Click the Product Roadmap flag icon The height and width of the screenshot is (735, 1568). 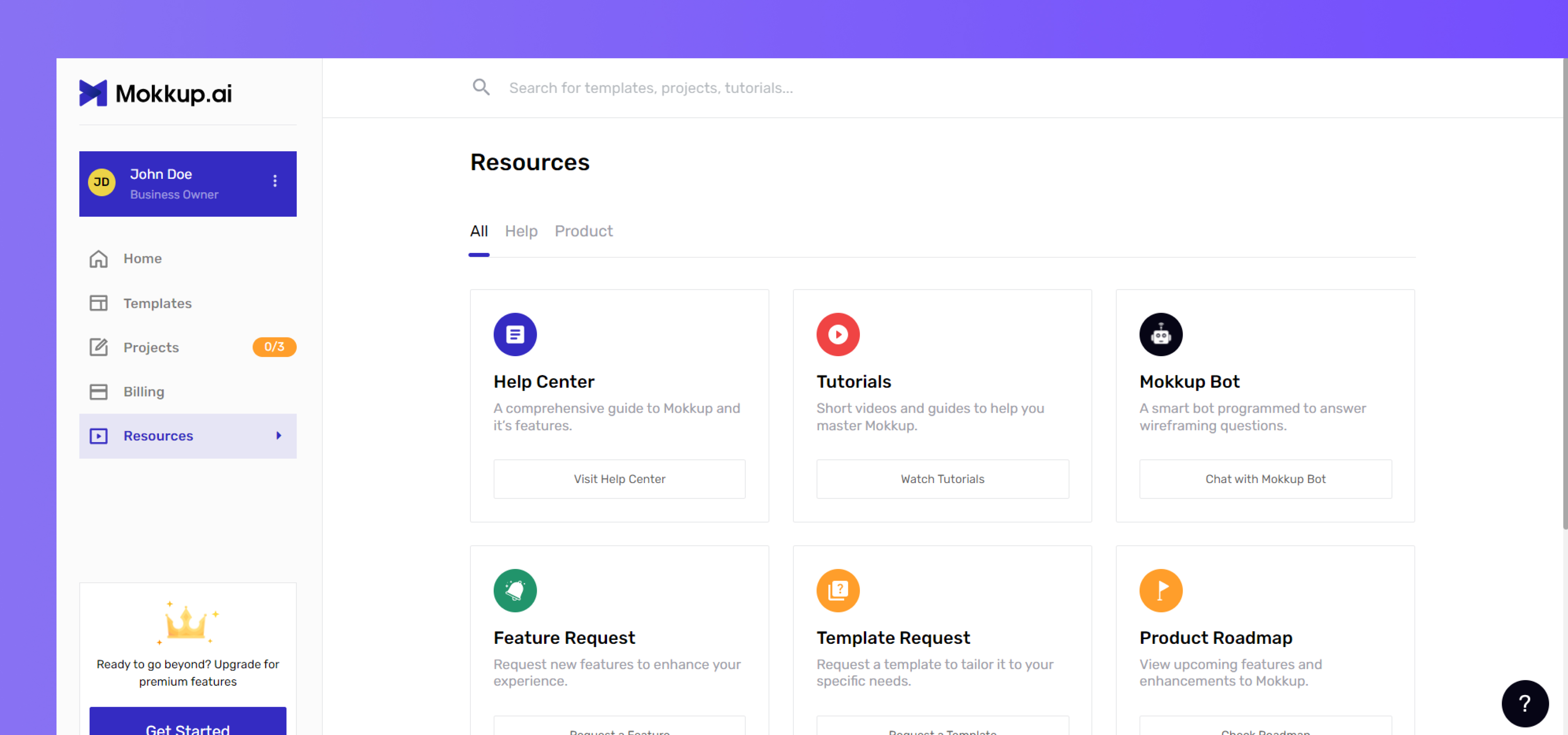(x=1161, y=590)
